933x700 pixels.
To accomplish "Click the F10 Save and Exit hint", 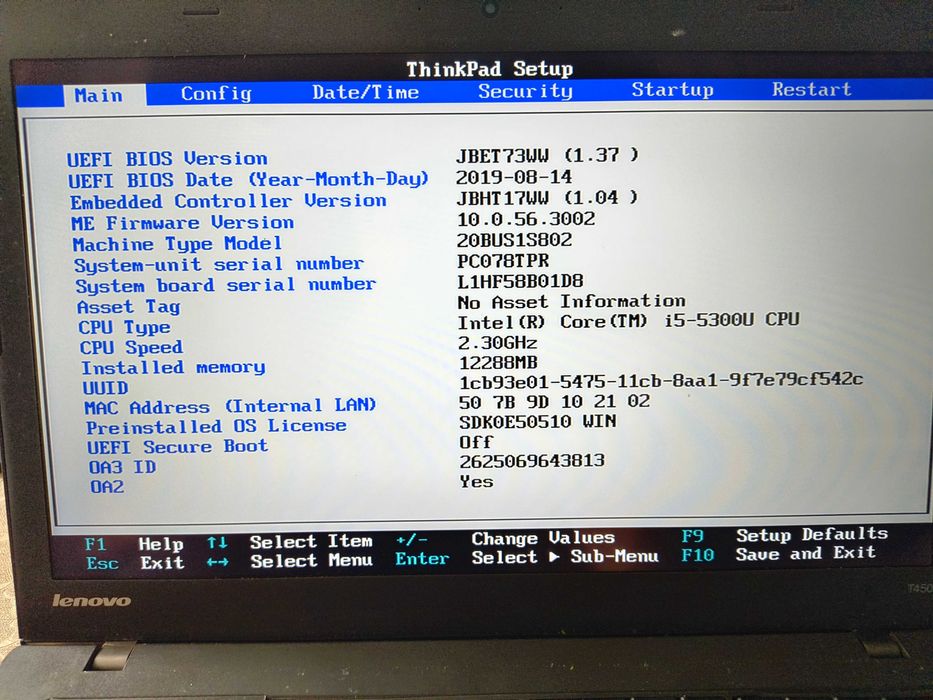I will tap(778, 554).
